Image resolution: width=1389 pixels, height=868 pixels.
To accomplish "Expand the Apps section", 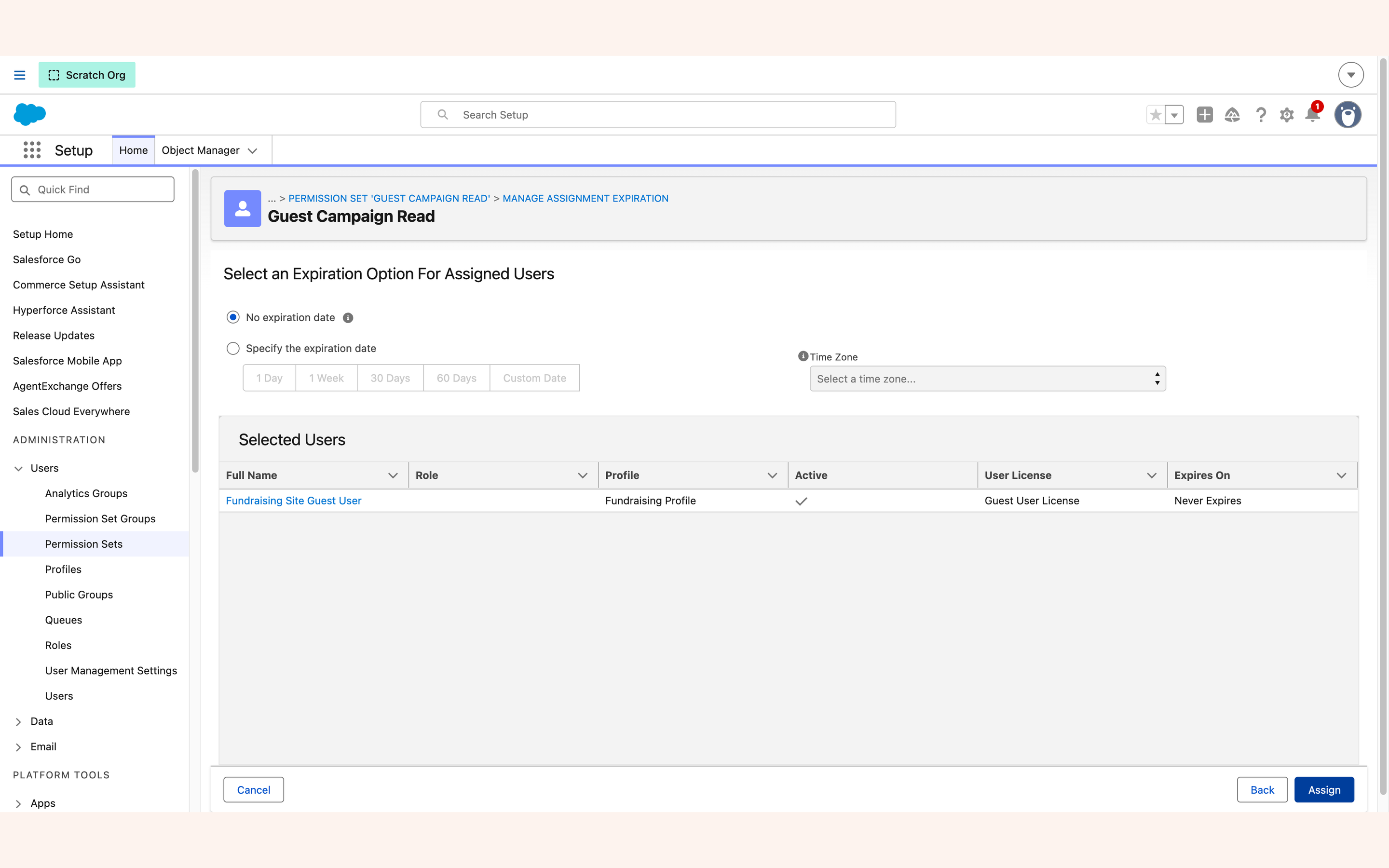I will tap(18, 804).
